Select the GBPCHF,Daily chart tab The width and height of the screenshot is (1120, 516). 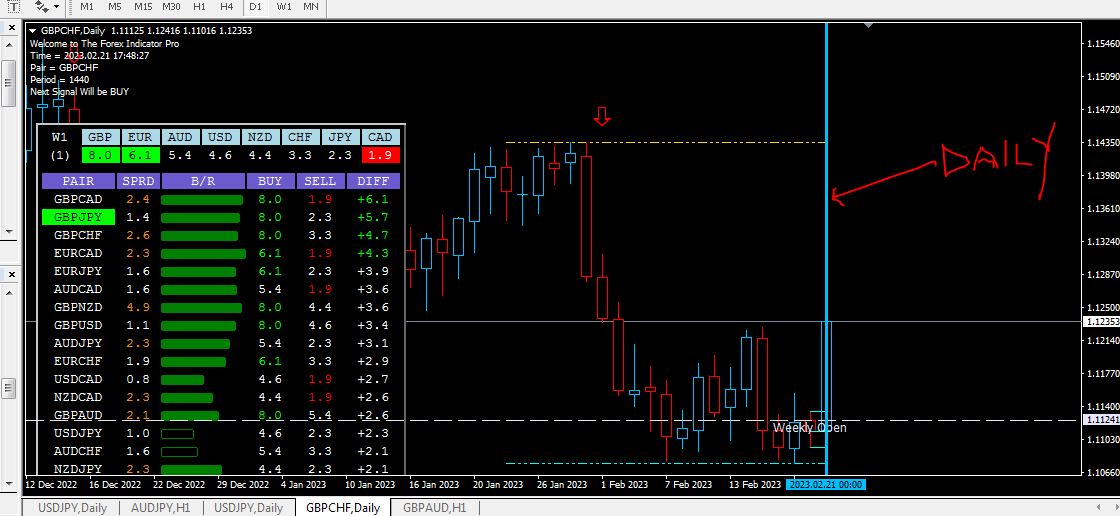343,507
